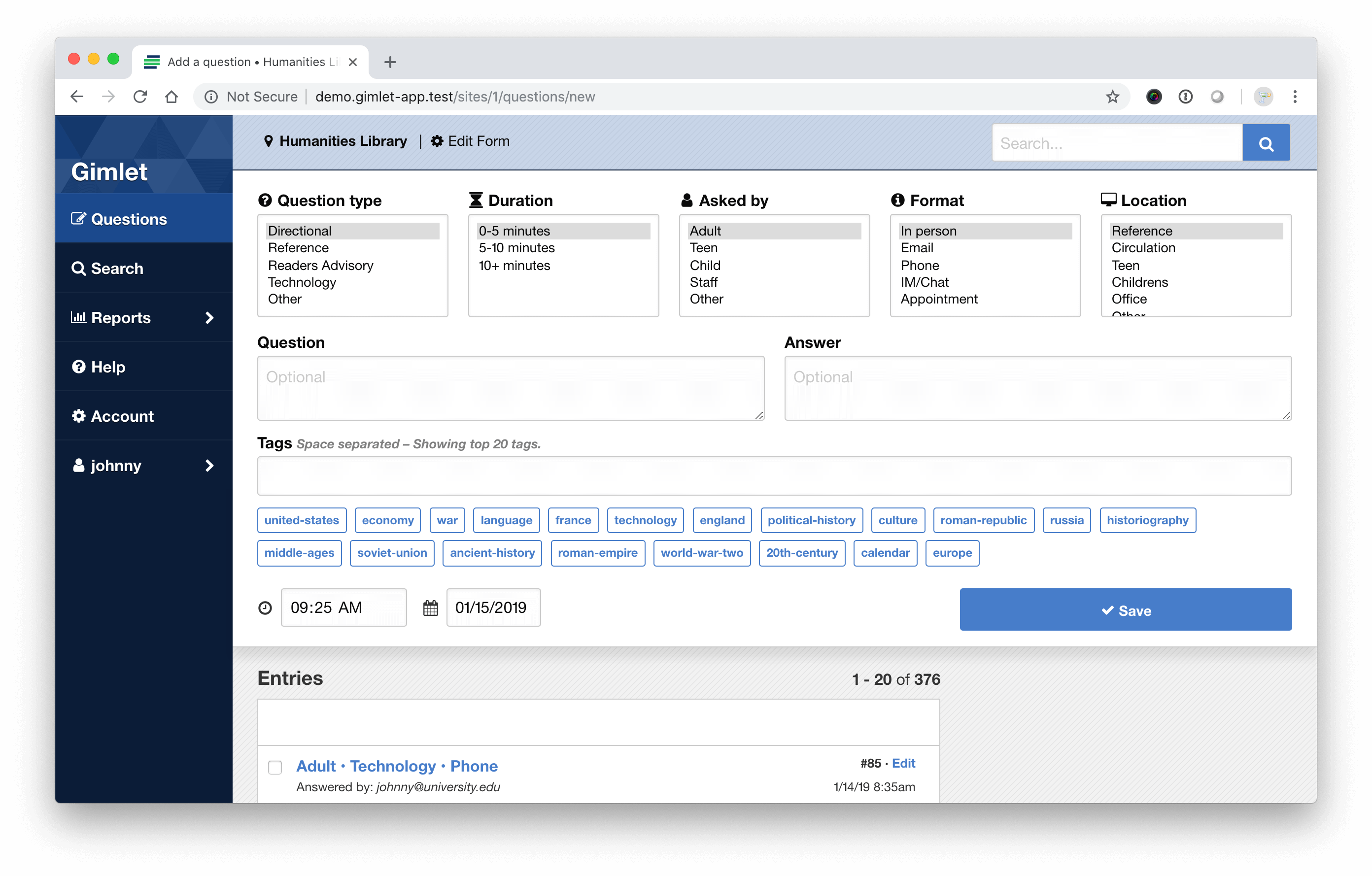Expand the Reports section
Image resolution: width=1372 pixels, height=876 pixels.
210,317
